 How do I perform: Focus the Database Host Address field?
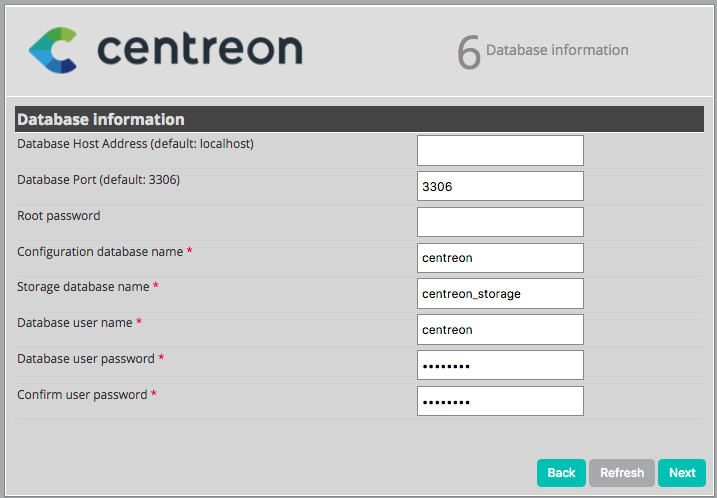pos(500,151)
